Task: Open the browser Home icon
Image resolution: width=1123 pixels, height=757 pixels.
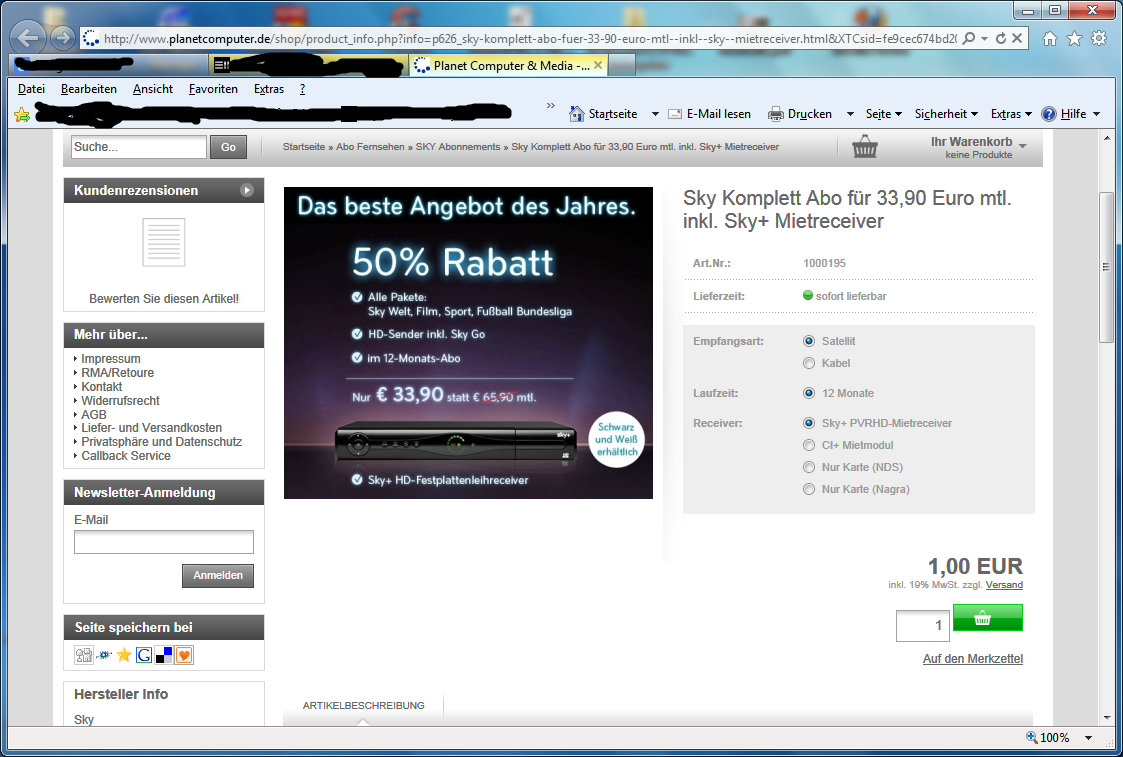Action: (x=1049, y=39)
